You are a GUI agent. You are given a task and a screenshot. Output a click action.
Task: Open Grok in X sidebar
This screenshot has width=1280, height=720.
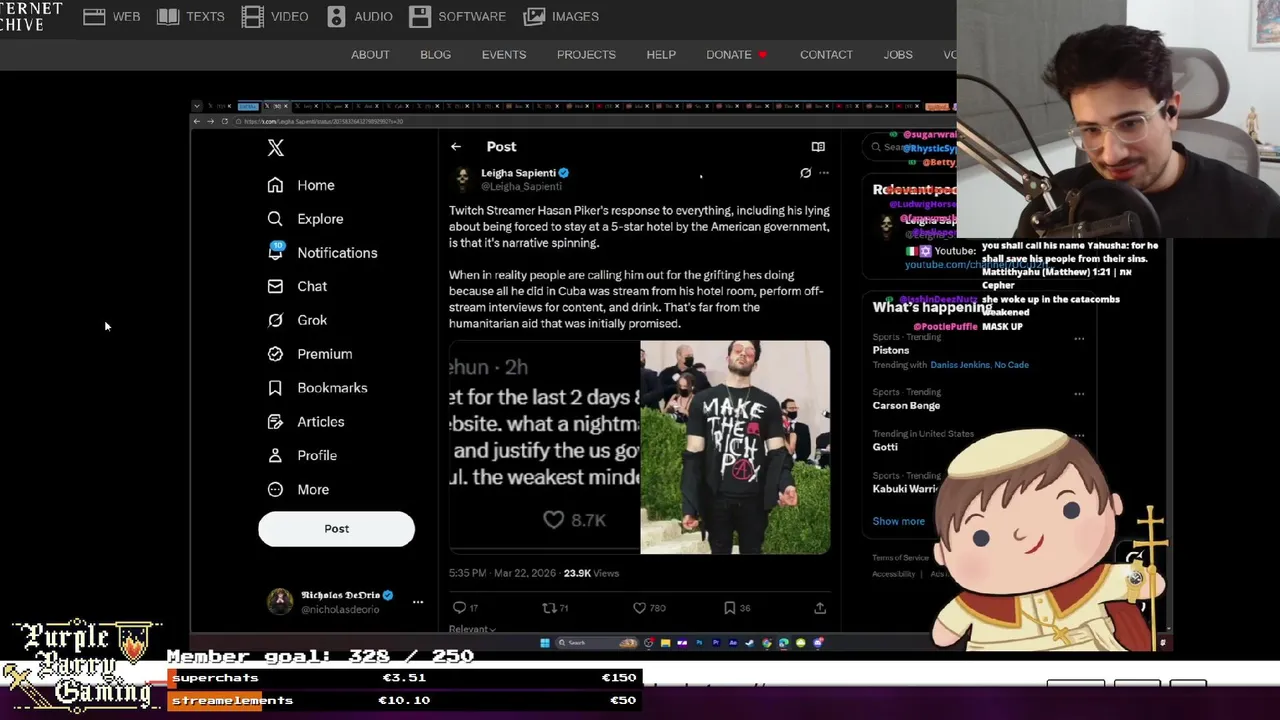coord(297,320)
